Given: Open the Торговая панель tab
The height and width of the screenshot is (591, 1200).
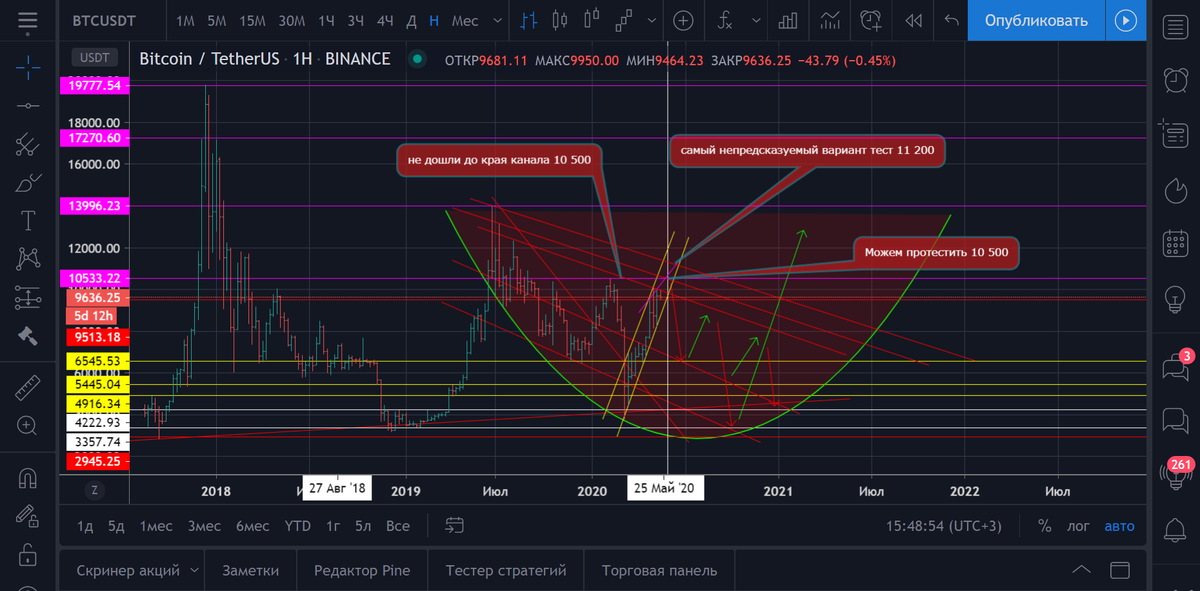Looking at the screenshot, I should (660, 570).
